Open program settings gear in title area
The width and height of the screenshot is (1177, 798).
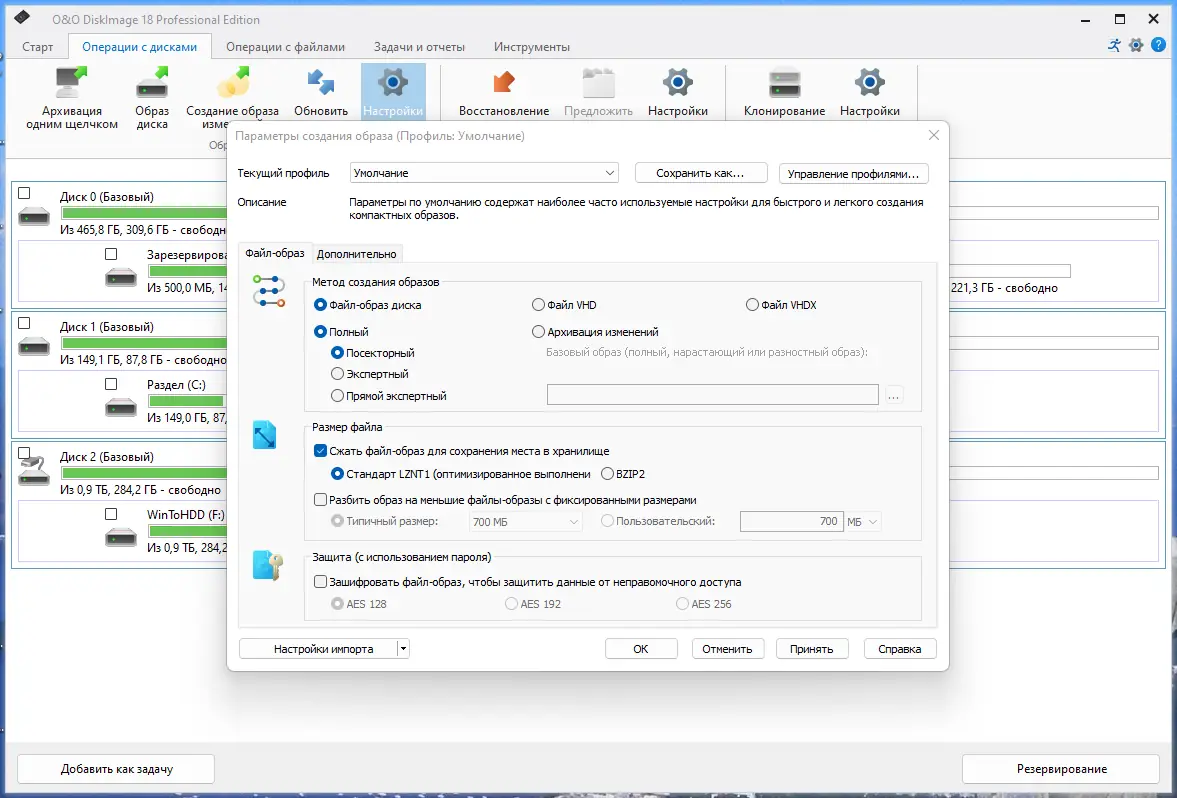click(1136, 45)
